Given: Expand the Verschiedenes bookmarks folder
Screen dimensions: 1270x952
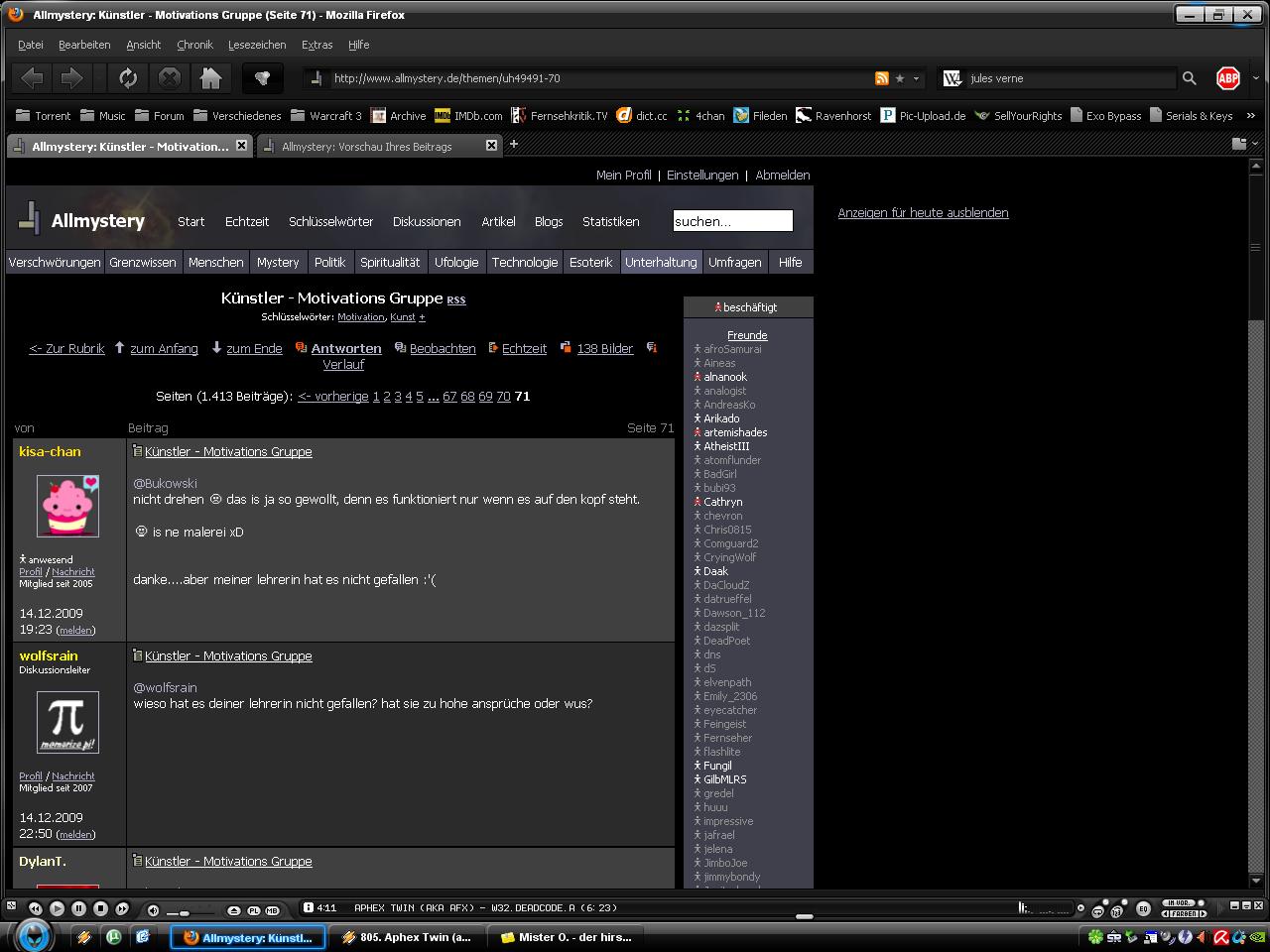Looking at the screenshot, I should tap(237, 116).
